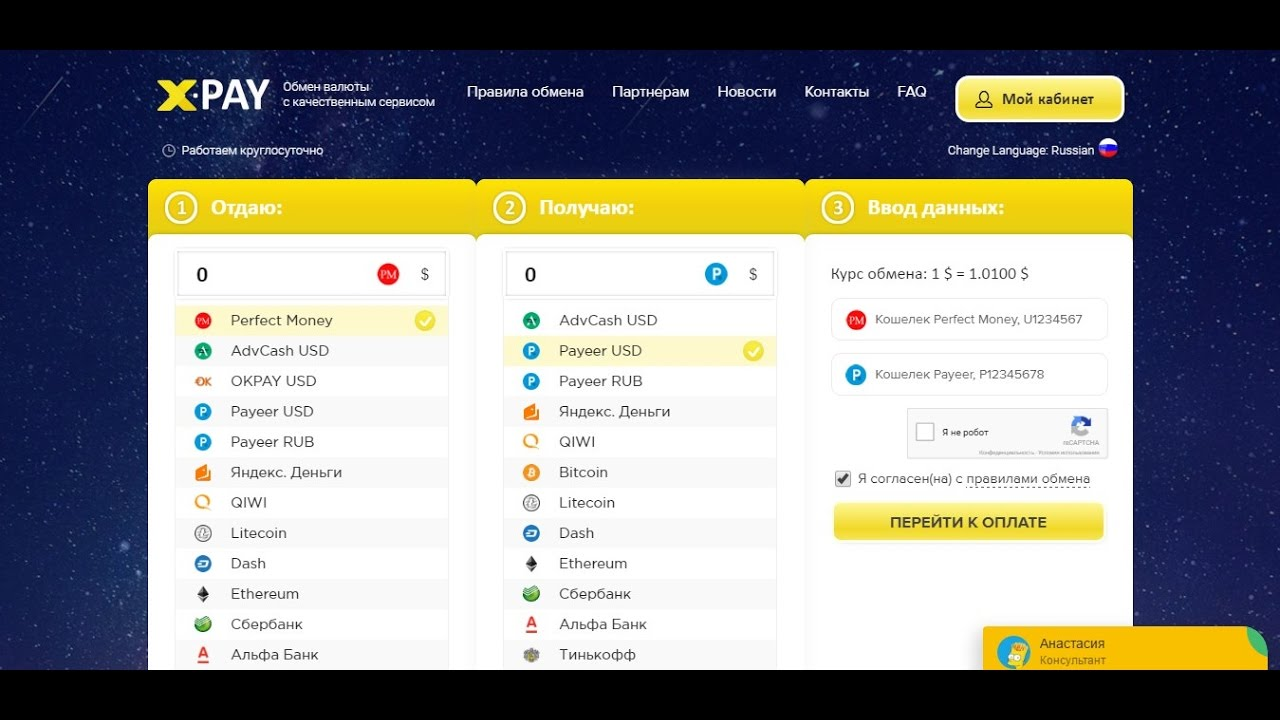Pick "QIWI" in the Получаю list
This screenshot has width=1280, height=720.
[640, 442]
